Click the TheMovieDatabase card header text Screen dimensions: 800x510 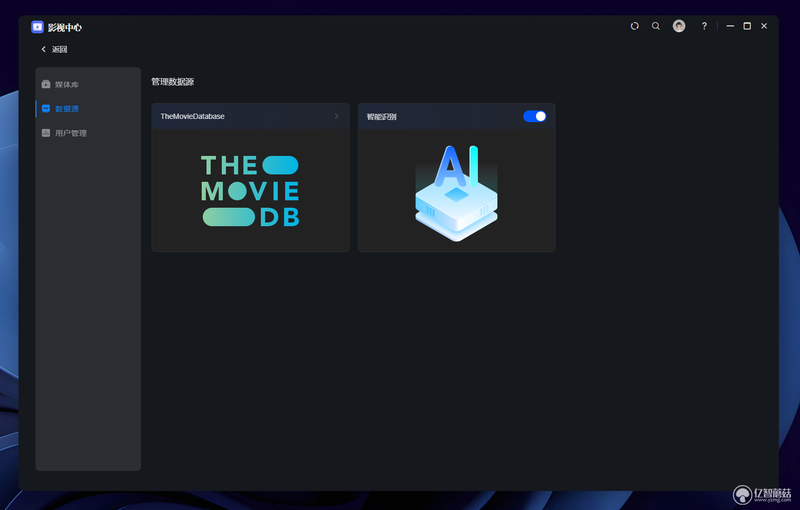point(192,116)
